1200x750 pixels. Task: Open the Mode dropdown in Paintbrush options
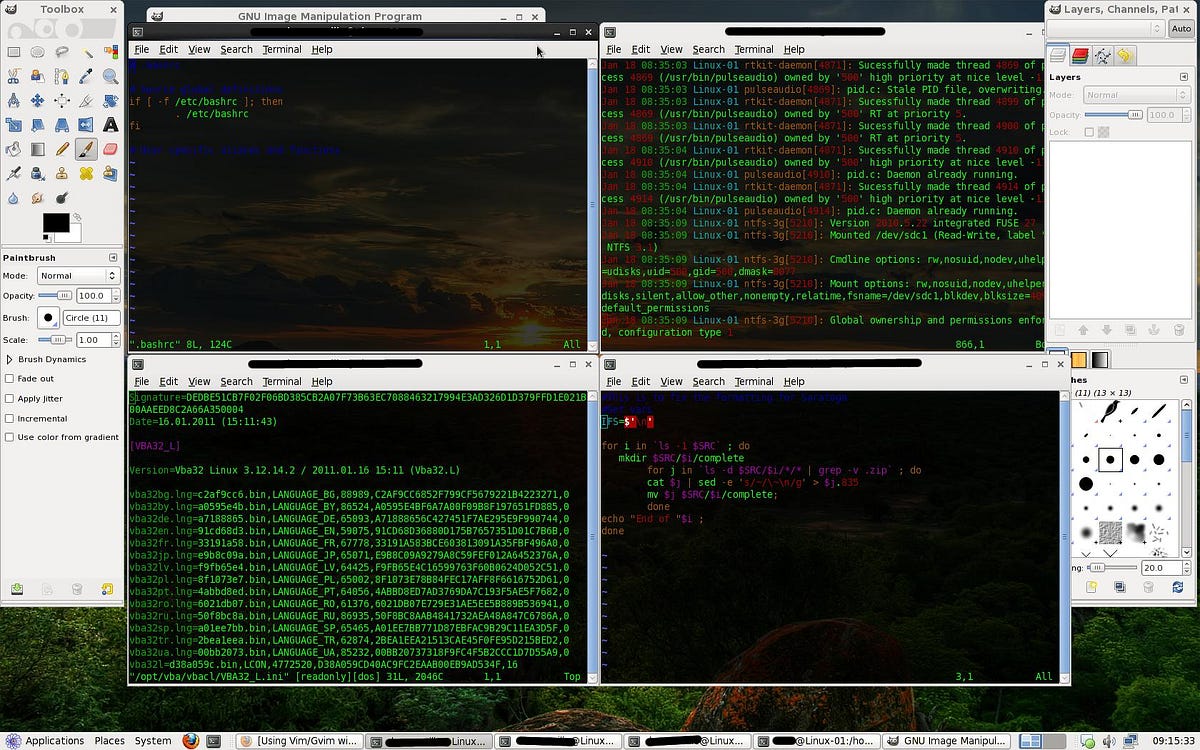click(x=78, y=275)
